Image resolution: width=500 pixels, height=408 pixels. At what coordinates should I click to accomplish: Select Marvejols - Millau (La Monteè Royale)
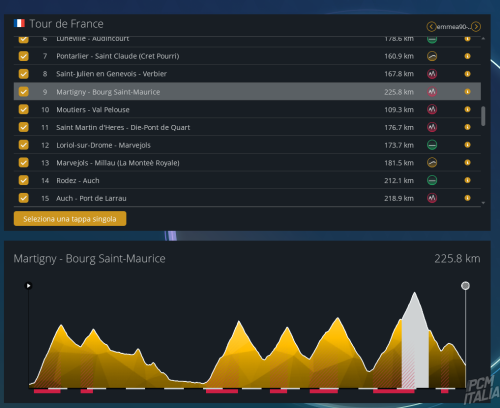[x=247, y=162]
